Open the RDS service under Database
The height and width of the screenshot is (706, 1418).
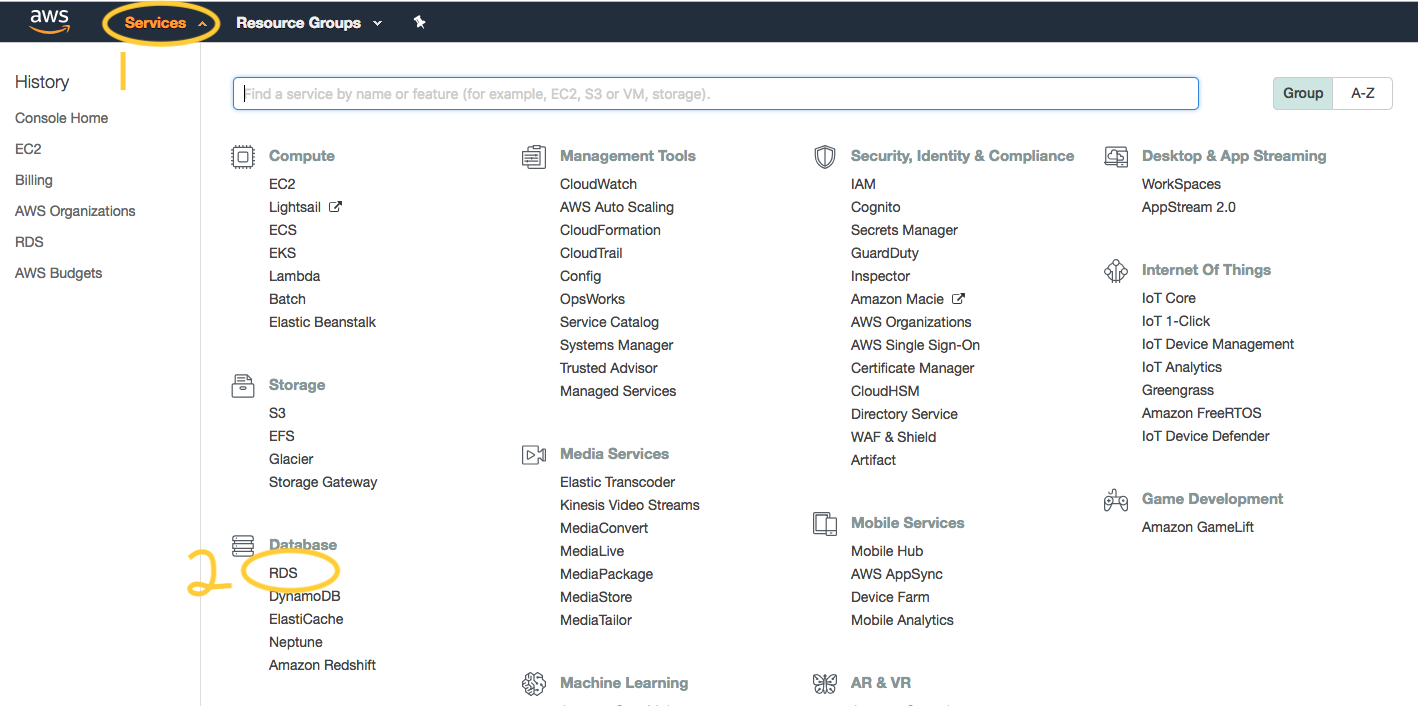coord(283,573)
